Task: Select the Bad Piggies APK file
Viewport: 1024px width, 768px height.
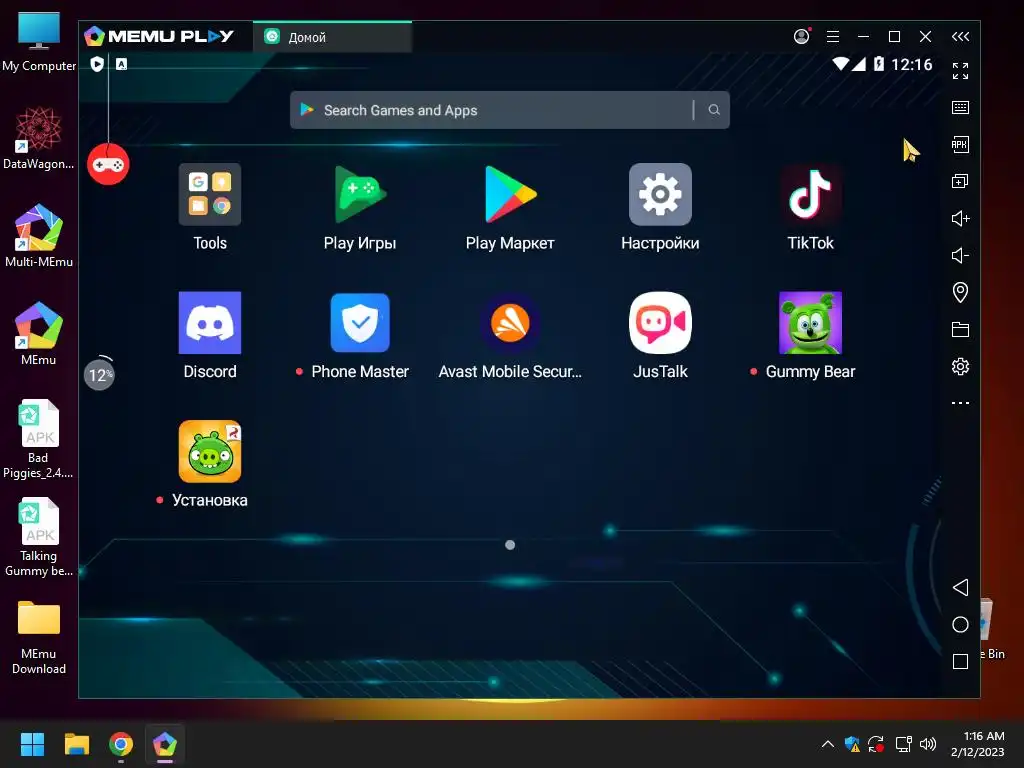Action: point(39,439)
